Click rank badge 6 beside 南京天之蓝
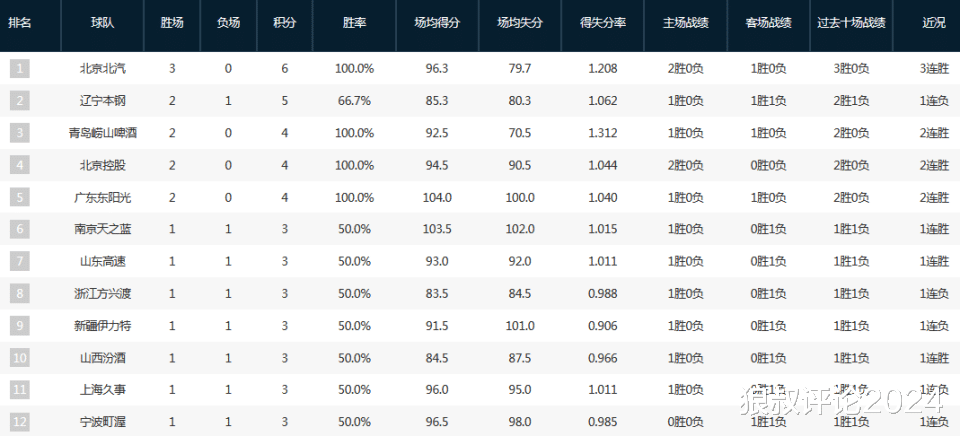This screenshot has width=960, height=436. point(20,229)
